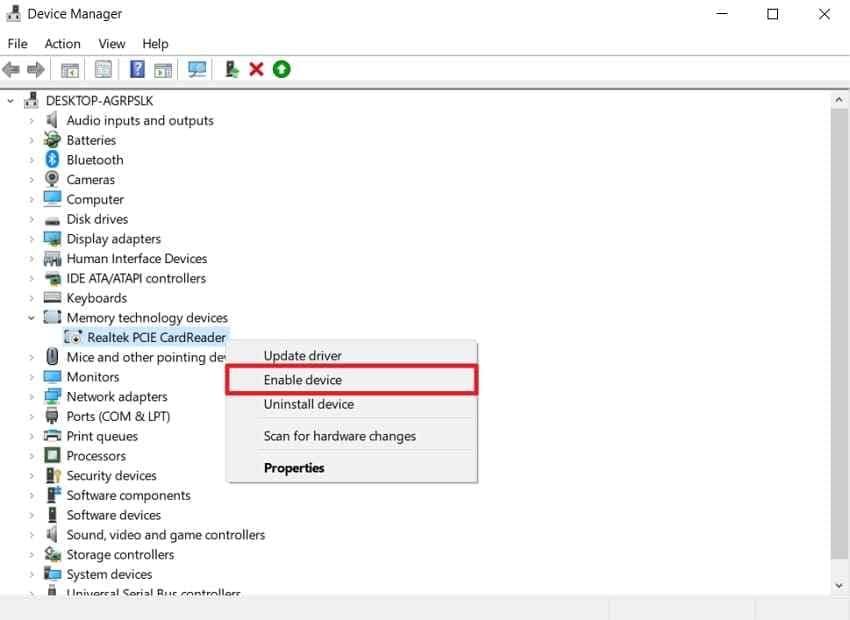Click the Print queues printer icon
Screen dimensions: 850x620
click(52, 436)
